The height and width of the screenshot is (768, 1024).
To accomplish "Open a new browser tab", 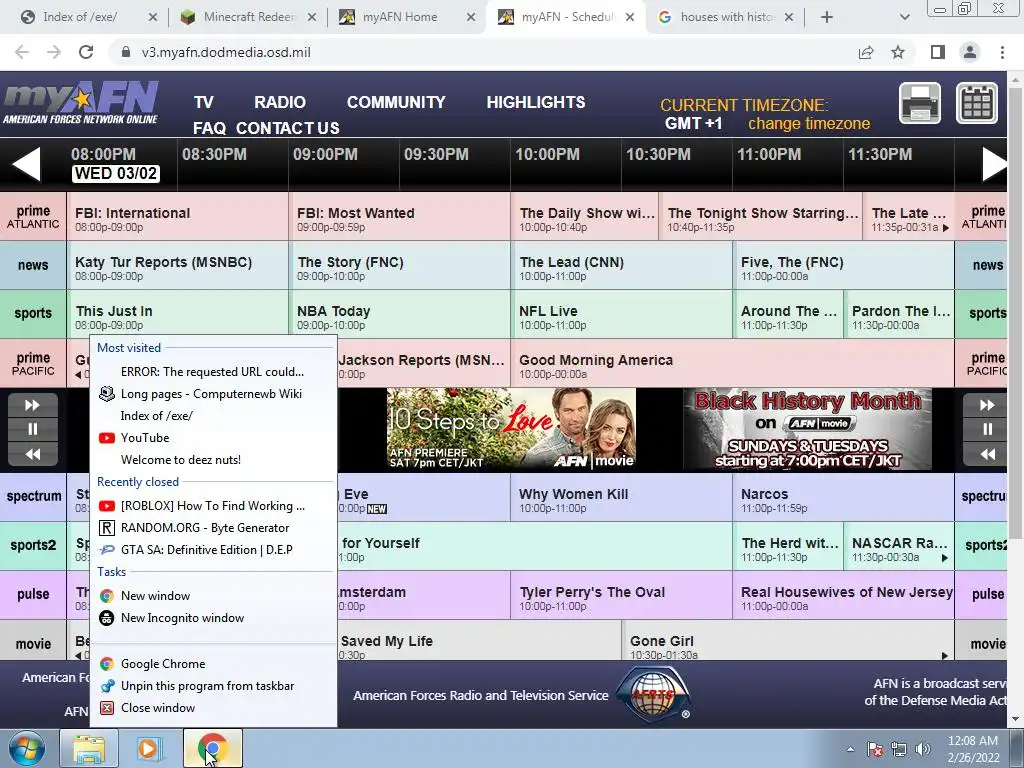I will [x=827, y=17].
